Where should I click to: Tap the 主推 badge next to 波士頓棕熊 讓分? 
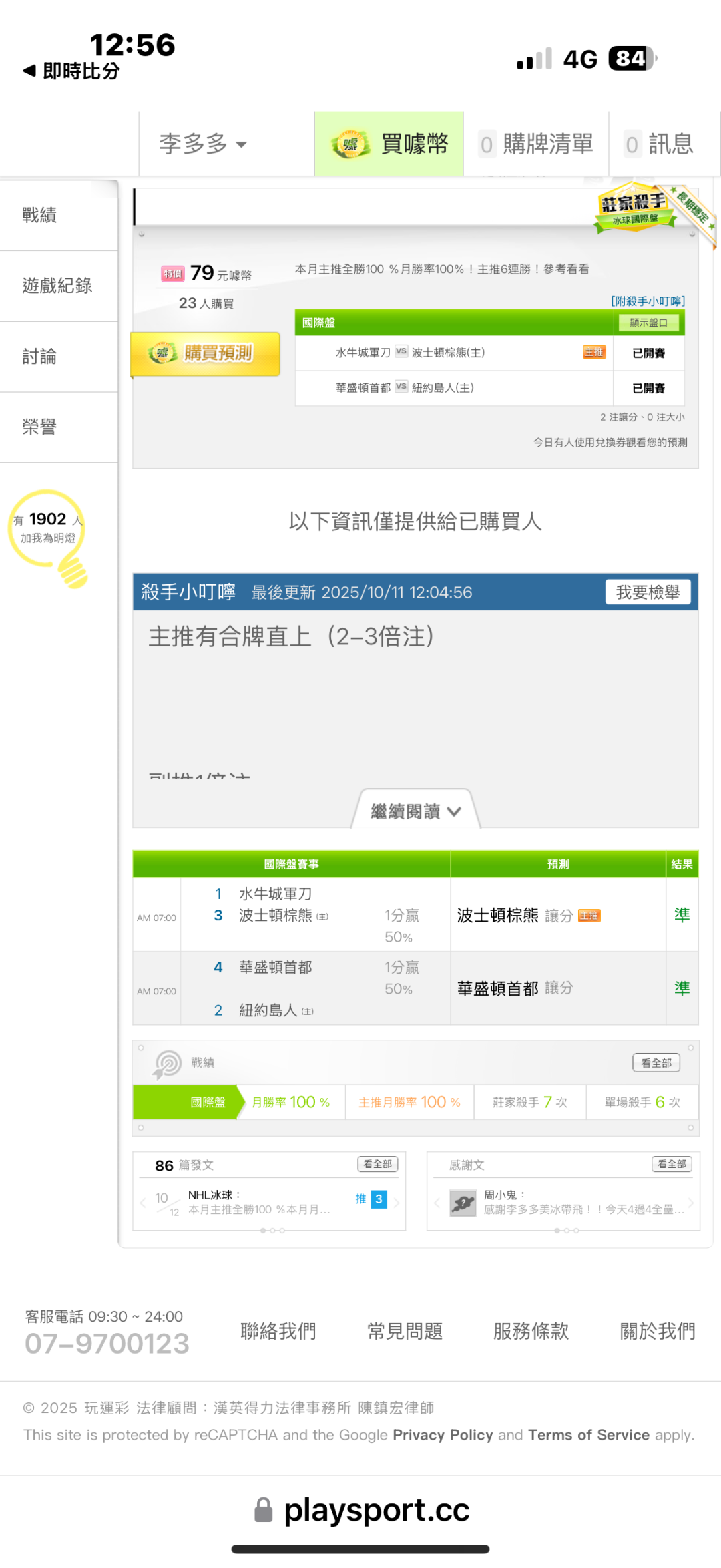[x=589, y=916]
